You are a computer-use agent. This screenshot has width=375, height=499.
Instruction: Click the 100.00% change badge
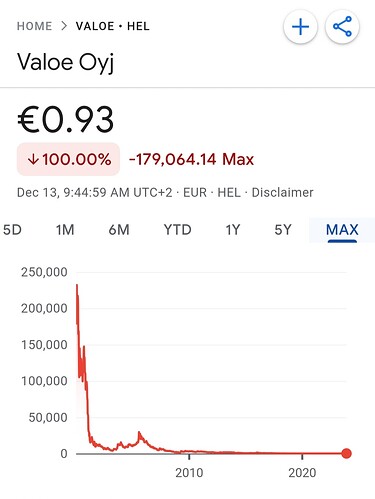pyautogui.click(x=68, y=159)
